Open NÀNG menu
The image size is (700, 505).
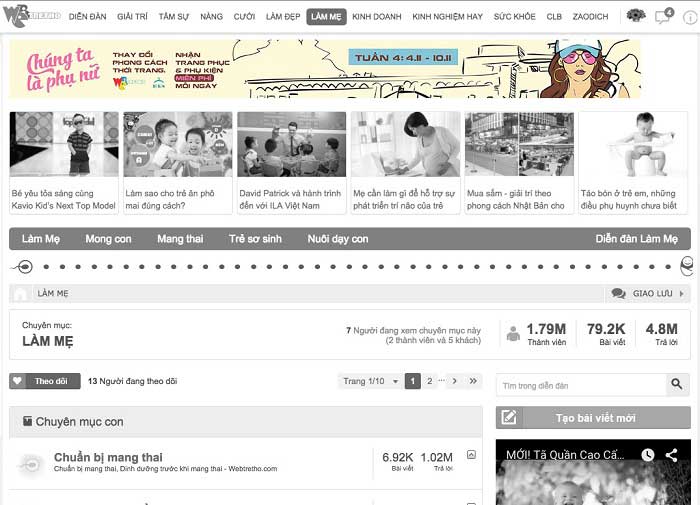click(x=211, y=17)
